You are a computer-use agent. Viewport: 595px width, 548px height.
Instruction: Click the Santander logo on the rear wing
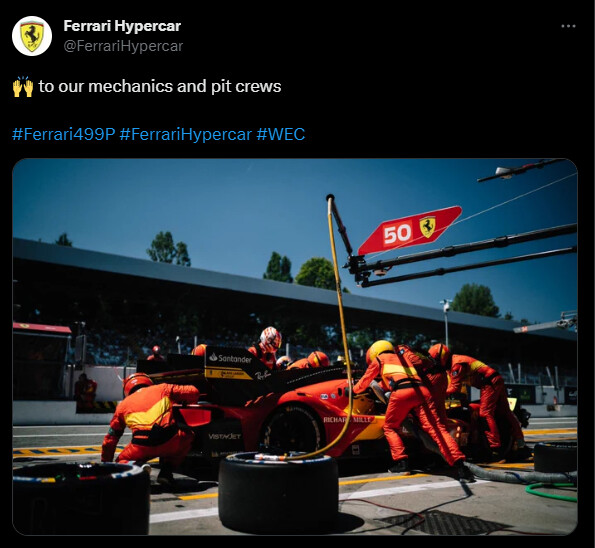[x=230, y=358]
